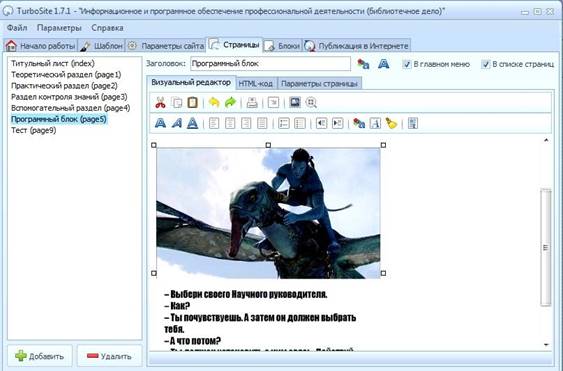Click the Insert image icon
563x371 pixels.
pos(295,103)
